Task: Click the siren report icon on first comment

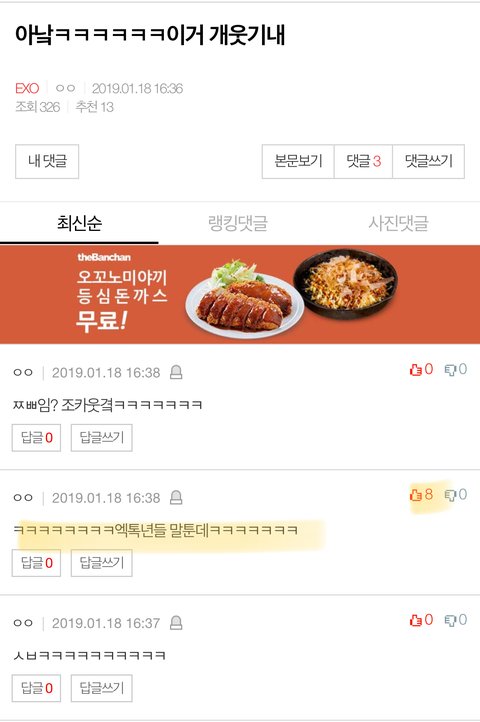Action: (x=176, y=372)
